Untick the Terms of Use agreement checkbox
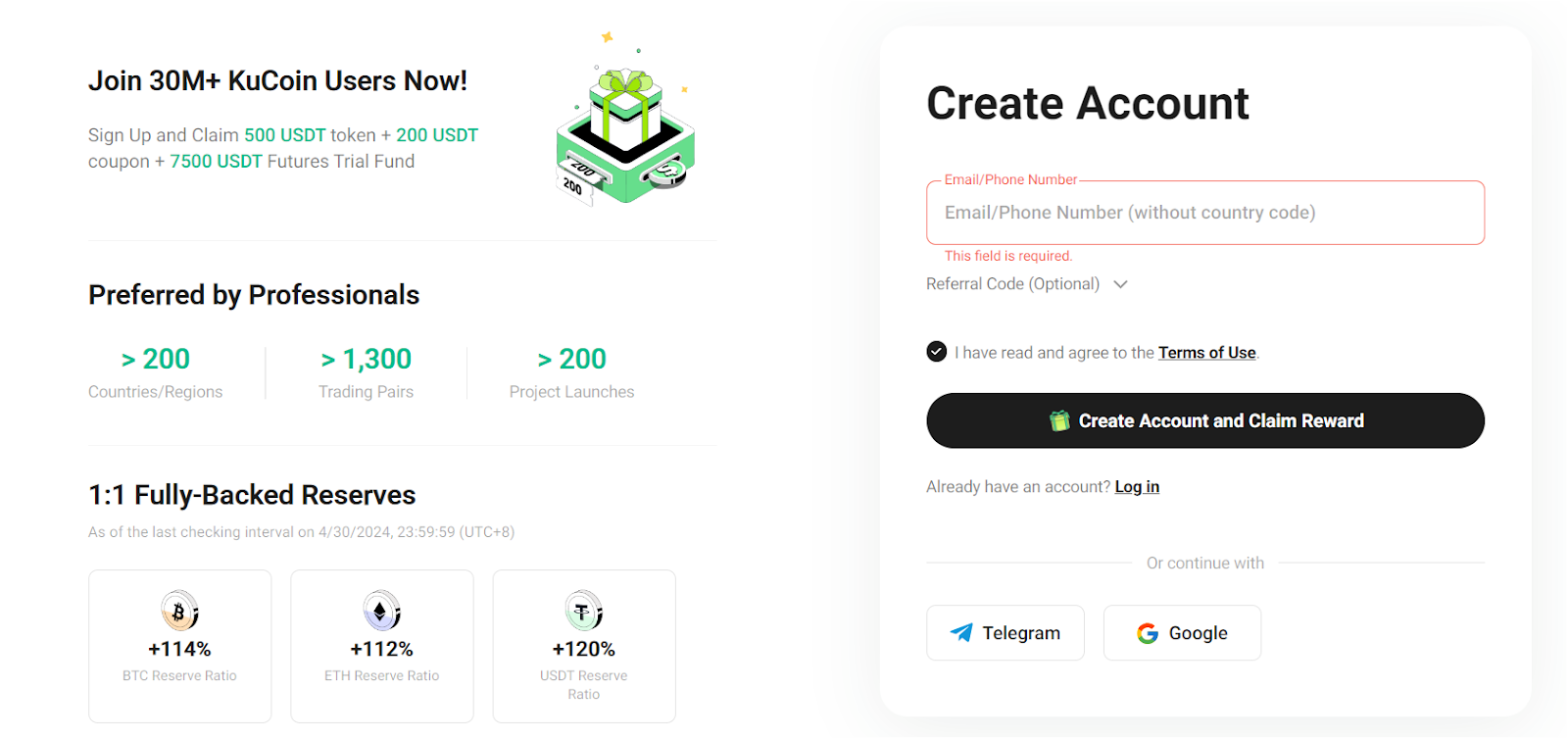 coord(937,352)
